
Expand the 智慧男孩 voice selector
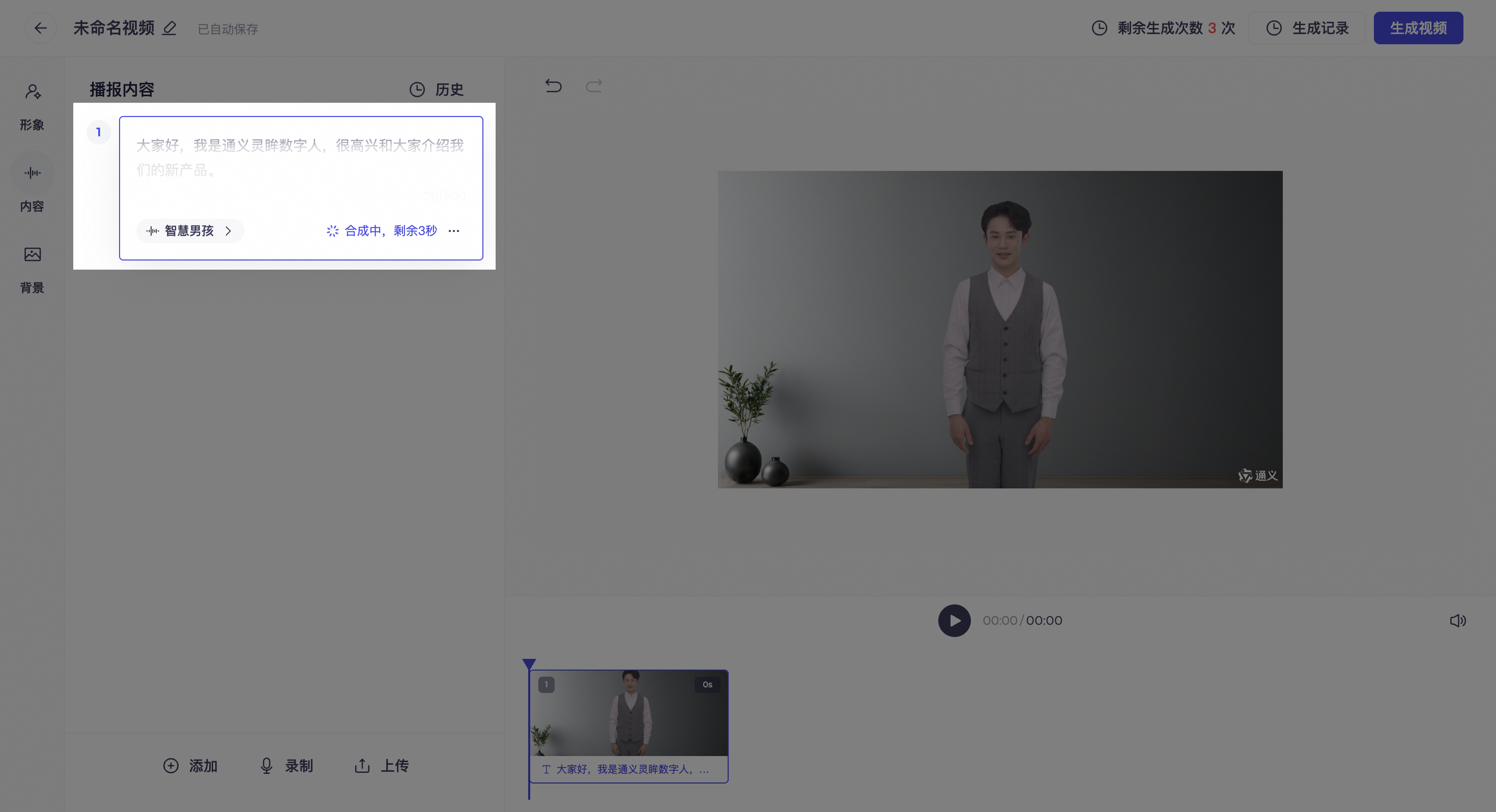[190, 230]
